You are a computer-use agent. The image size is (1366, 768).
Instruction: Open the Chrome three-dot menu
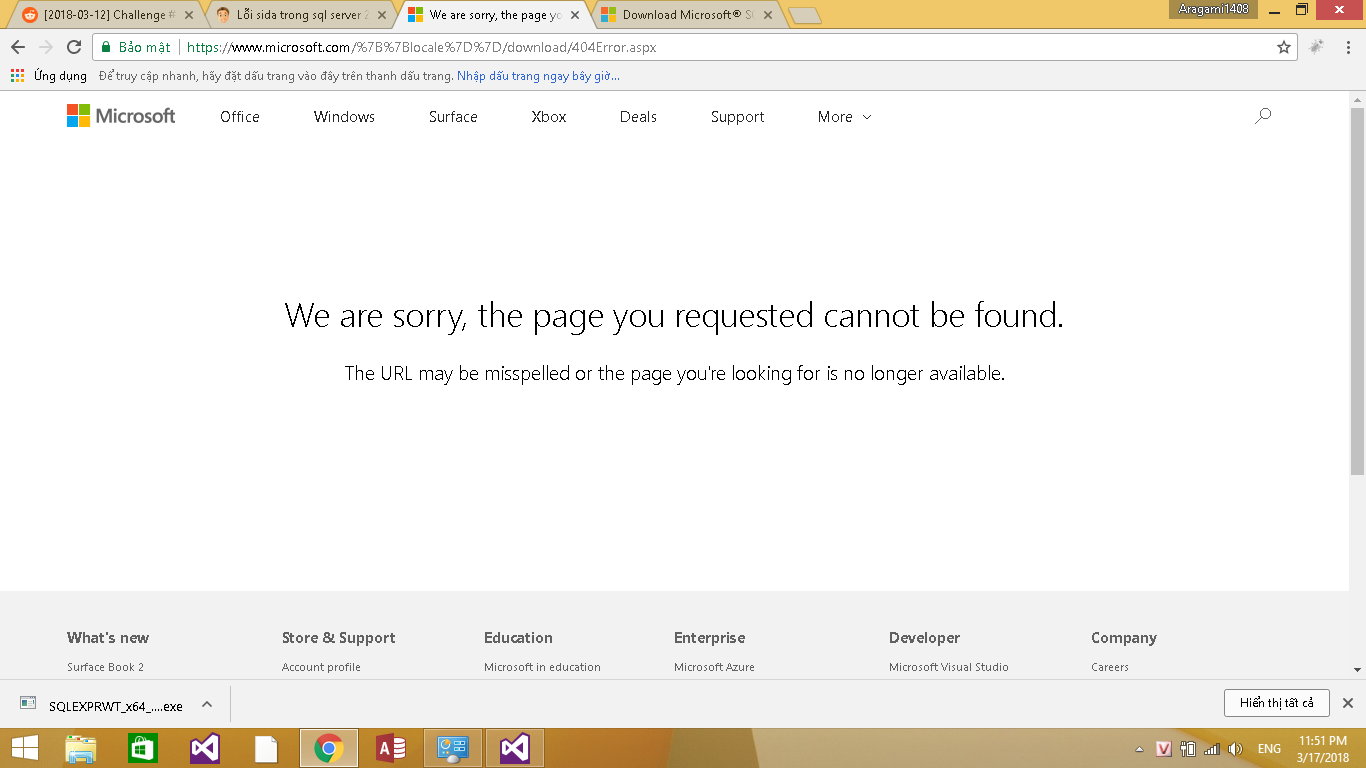[1347, 47]
